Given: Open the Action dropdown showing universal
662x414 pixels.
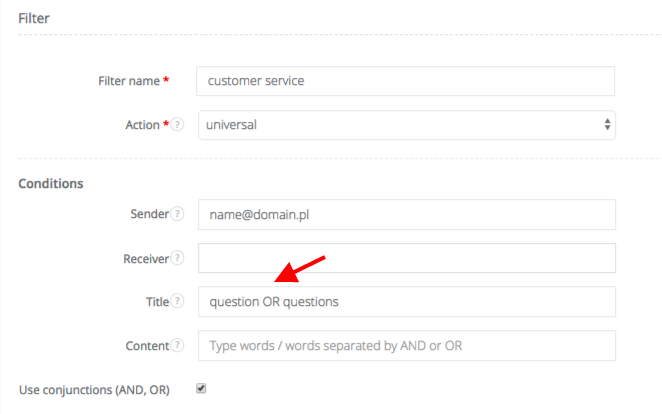Looking at the screenshot, I should click(x=406, y=125).
